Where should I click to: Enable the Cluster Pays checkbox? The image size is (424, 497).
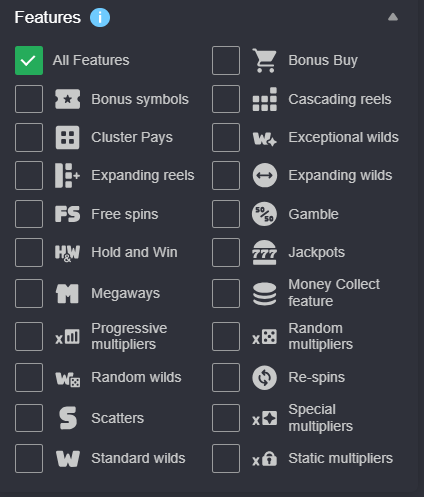click(29, 137)
